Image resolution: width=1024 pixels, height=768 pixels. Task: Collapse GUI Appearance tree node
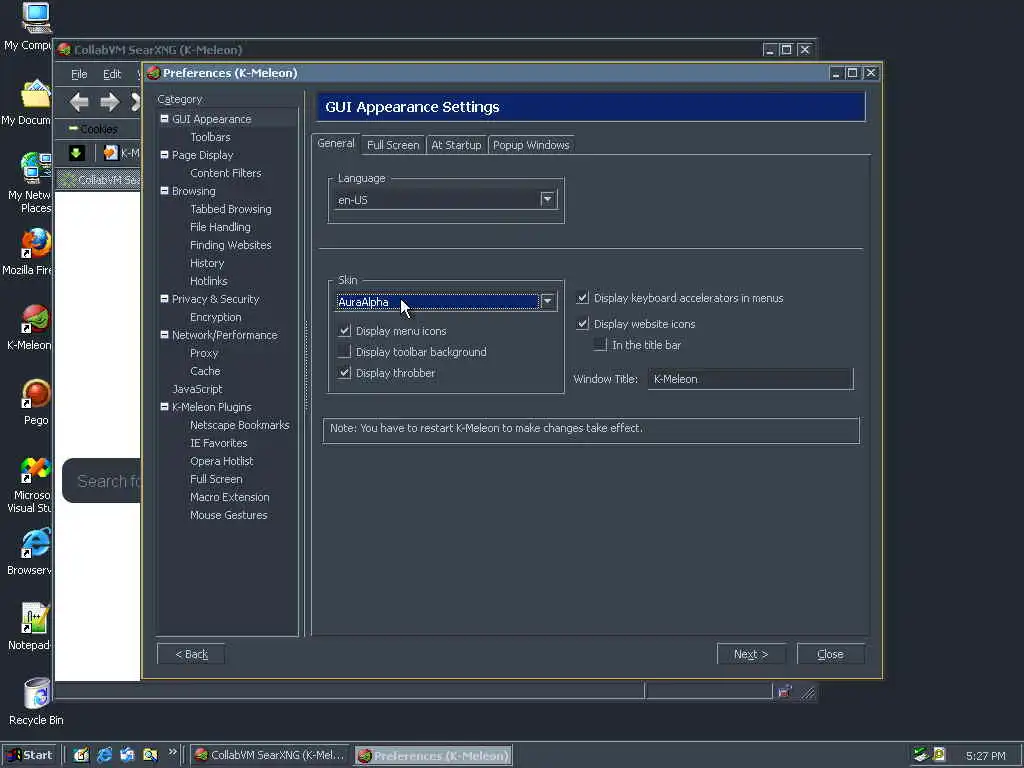(165, 119)
